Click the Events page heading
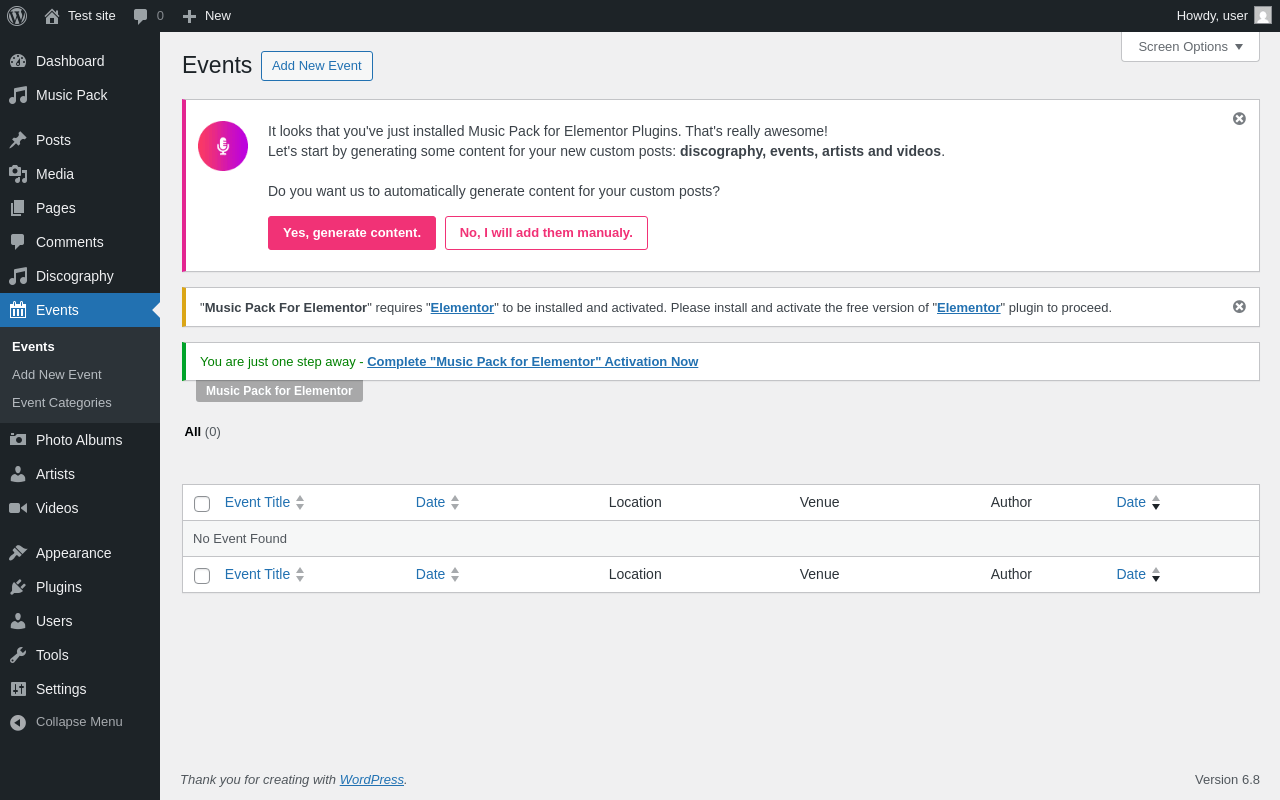 (217, 66)
